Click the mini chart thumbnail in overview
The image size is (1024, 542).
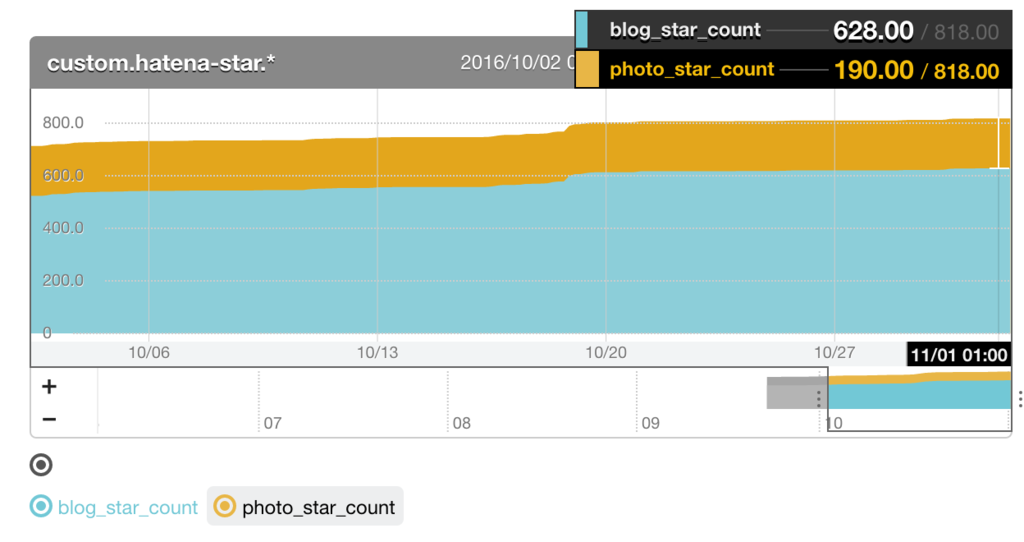coord(920,391)
